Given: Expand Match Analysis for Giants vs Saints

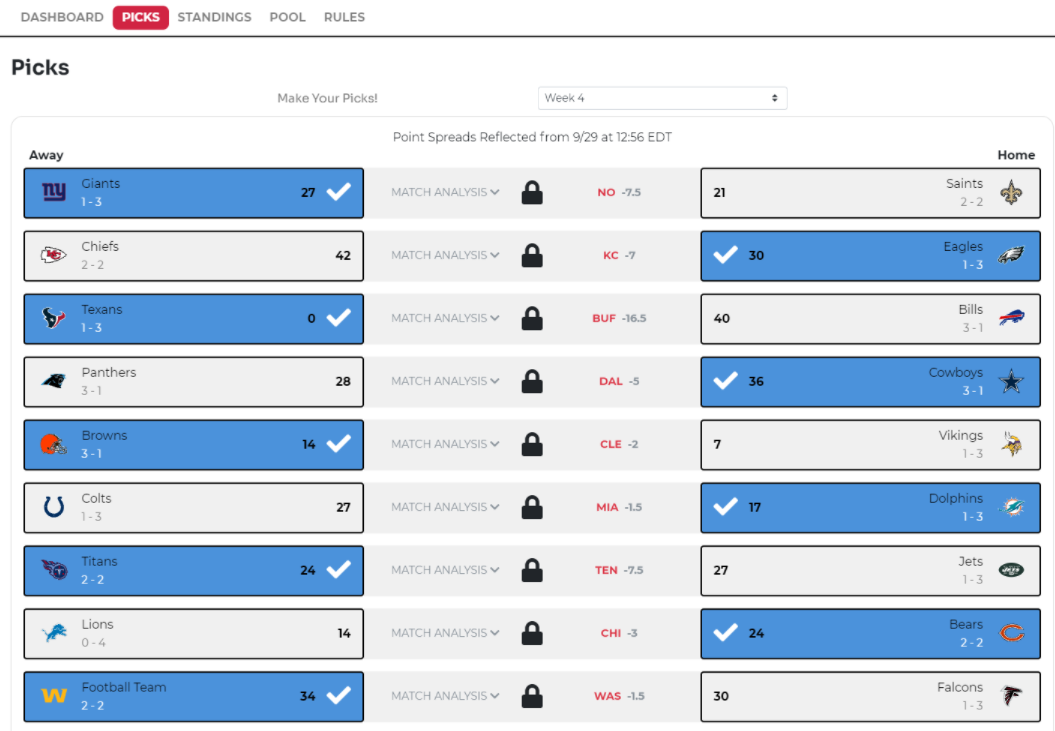Looking at the screenshot, I should pos(445,192).
